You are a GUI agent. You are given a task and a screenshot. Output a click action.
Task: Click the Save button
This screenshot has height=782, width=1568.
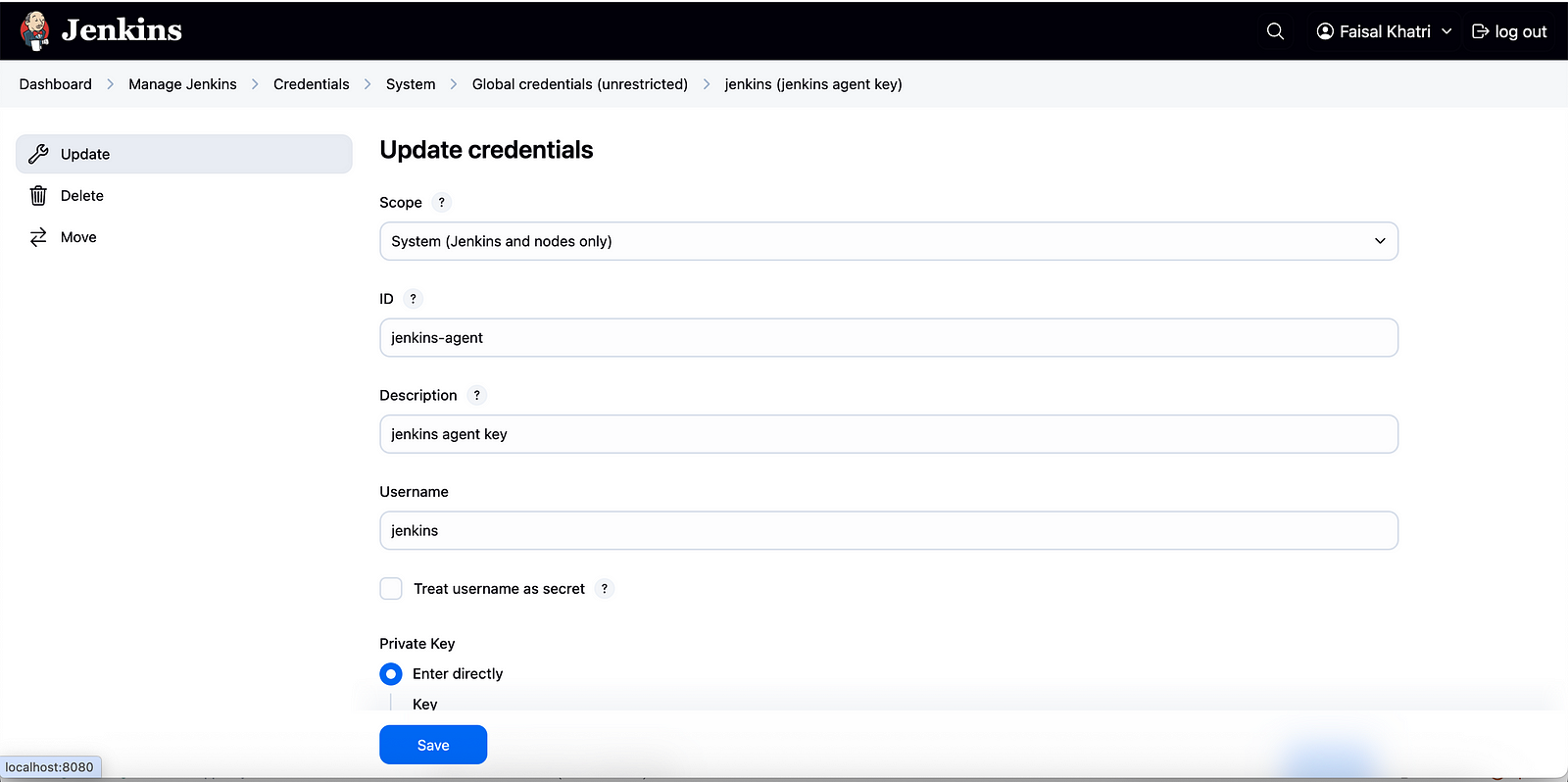point(433,745)
